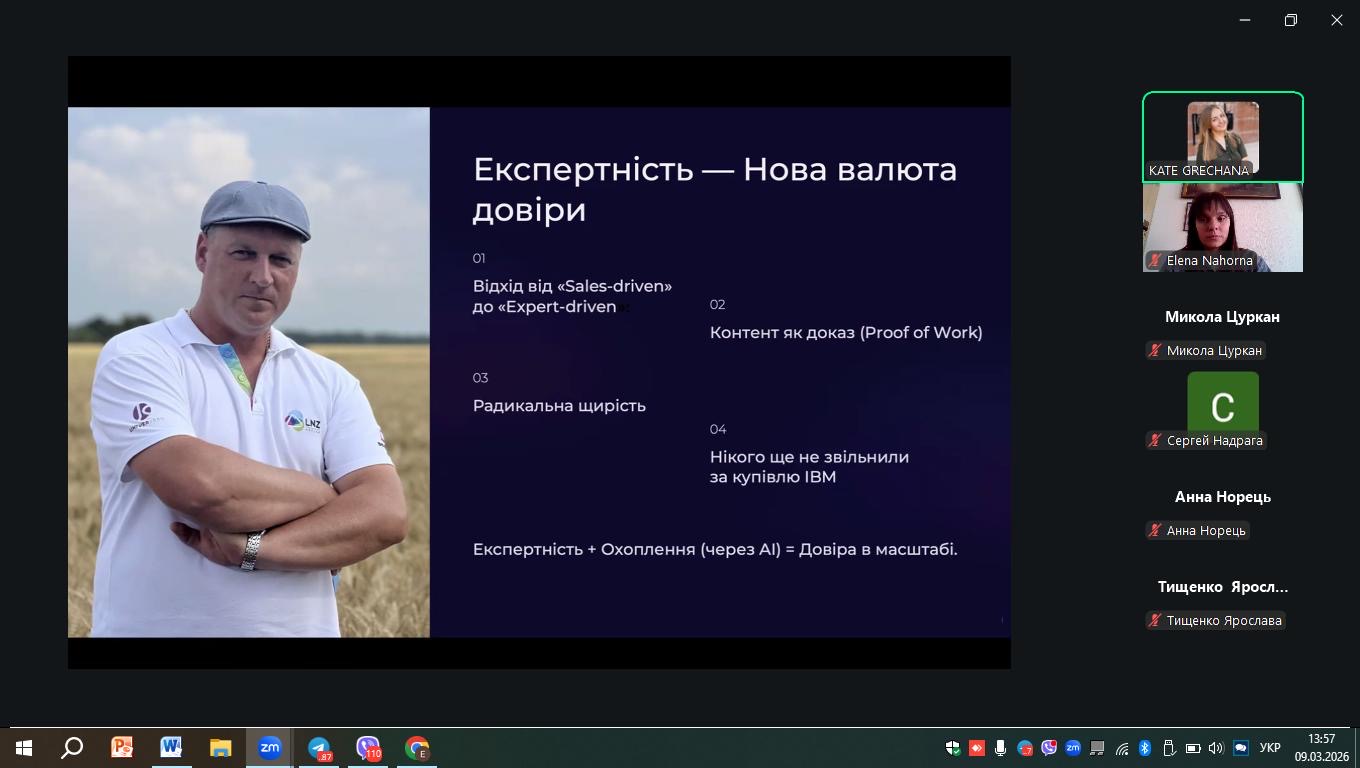Image resolution: width=1360 pixels, height=768 pixels.
Task: Open the Windows Start menu
Action: click(23, 748)
